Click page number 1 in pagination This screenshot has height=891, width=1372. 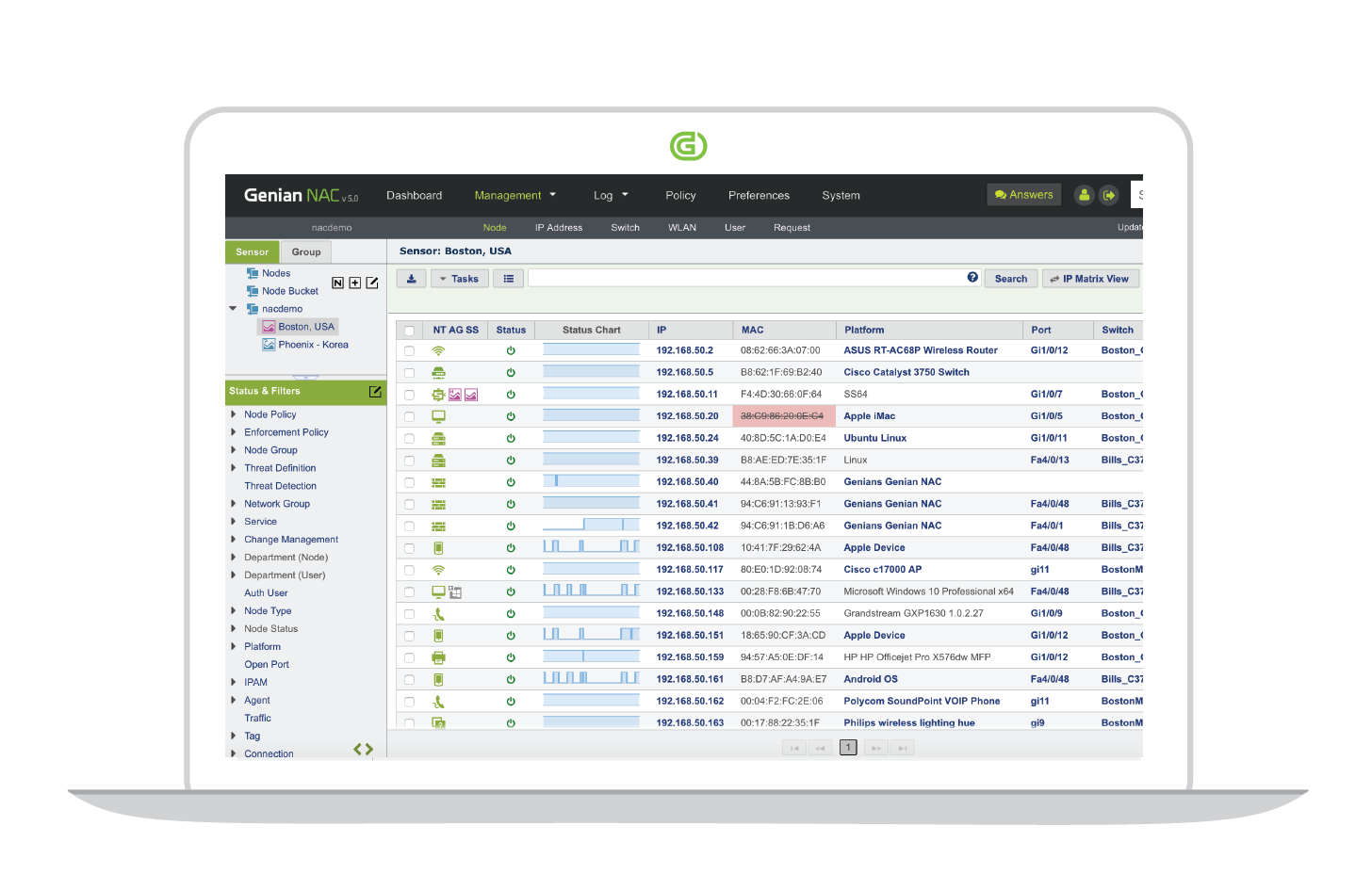pos(848,748)
